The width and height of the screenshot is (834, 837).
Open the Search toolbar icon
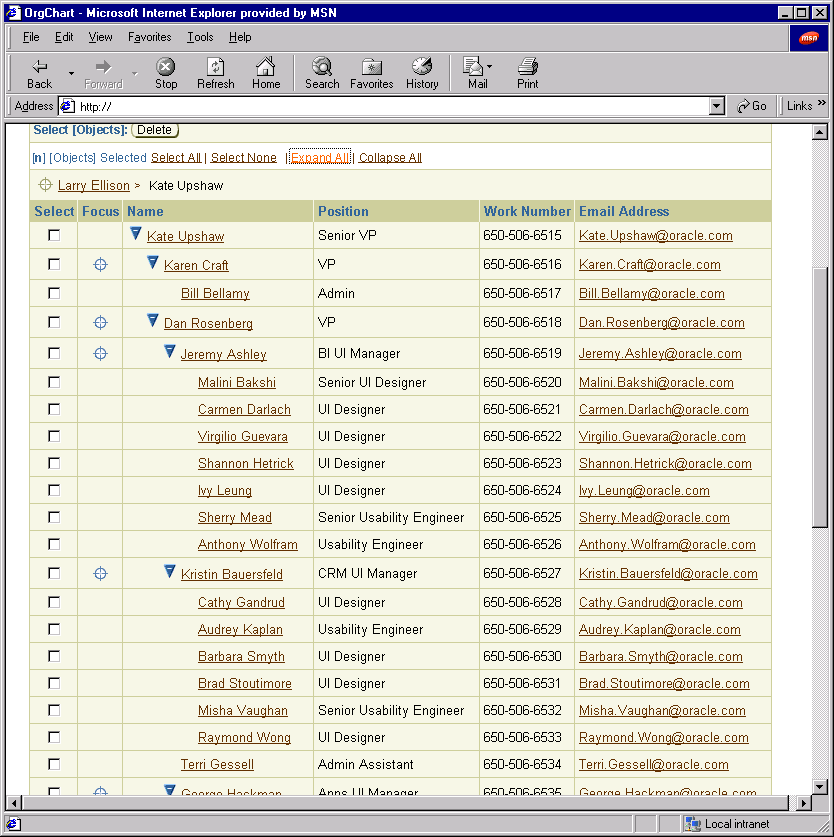click(x=322, y=73)
